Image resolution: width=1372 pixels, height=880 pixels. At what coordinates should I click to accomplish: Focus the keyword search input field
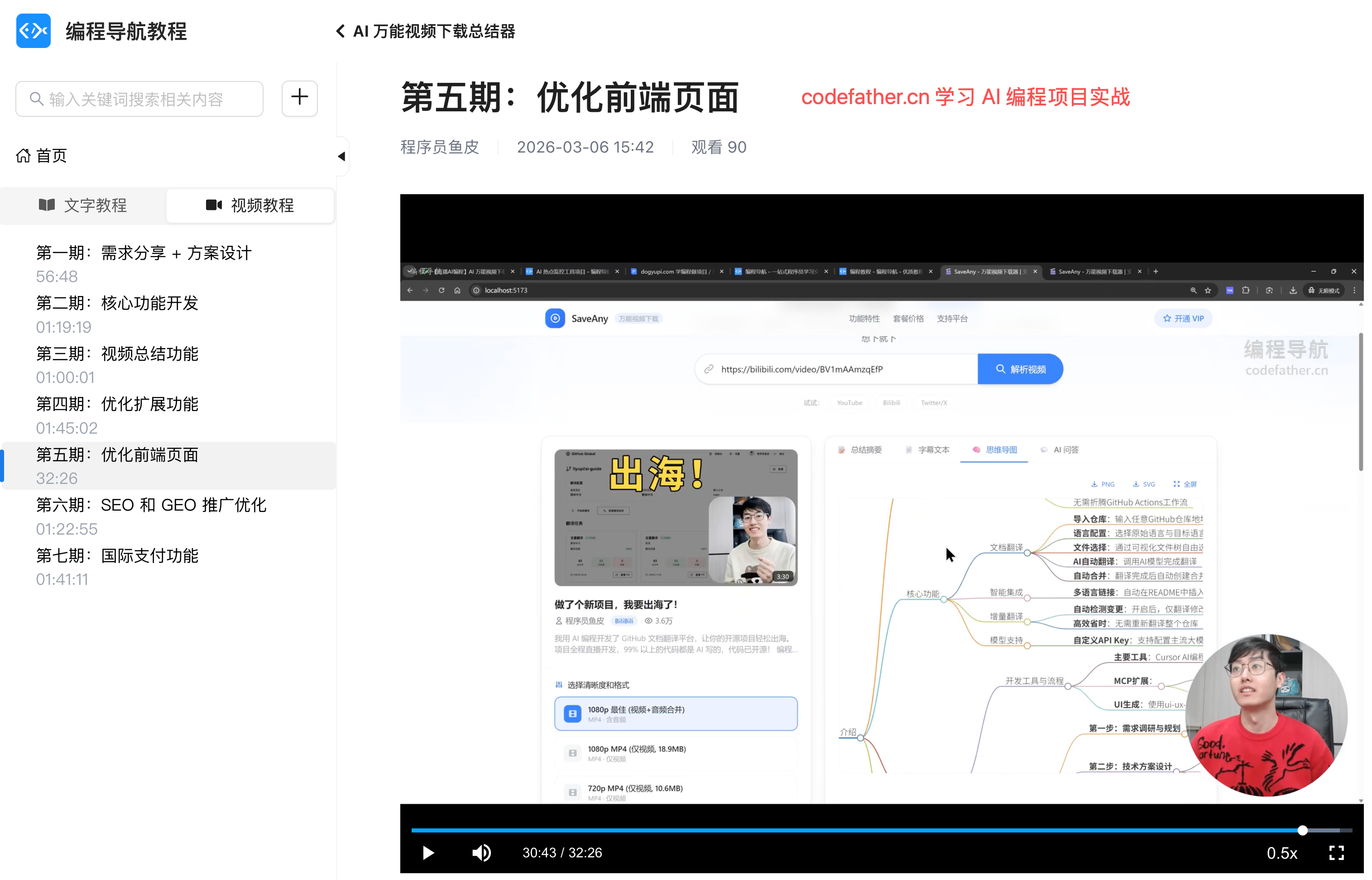point(140,99)
